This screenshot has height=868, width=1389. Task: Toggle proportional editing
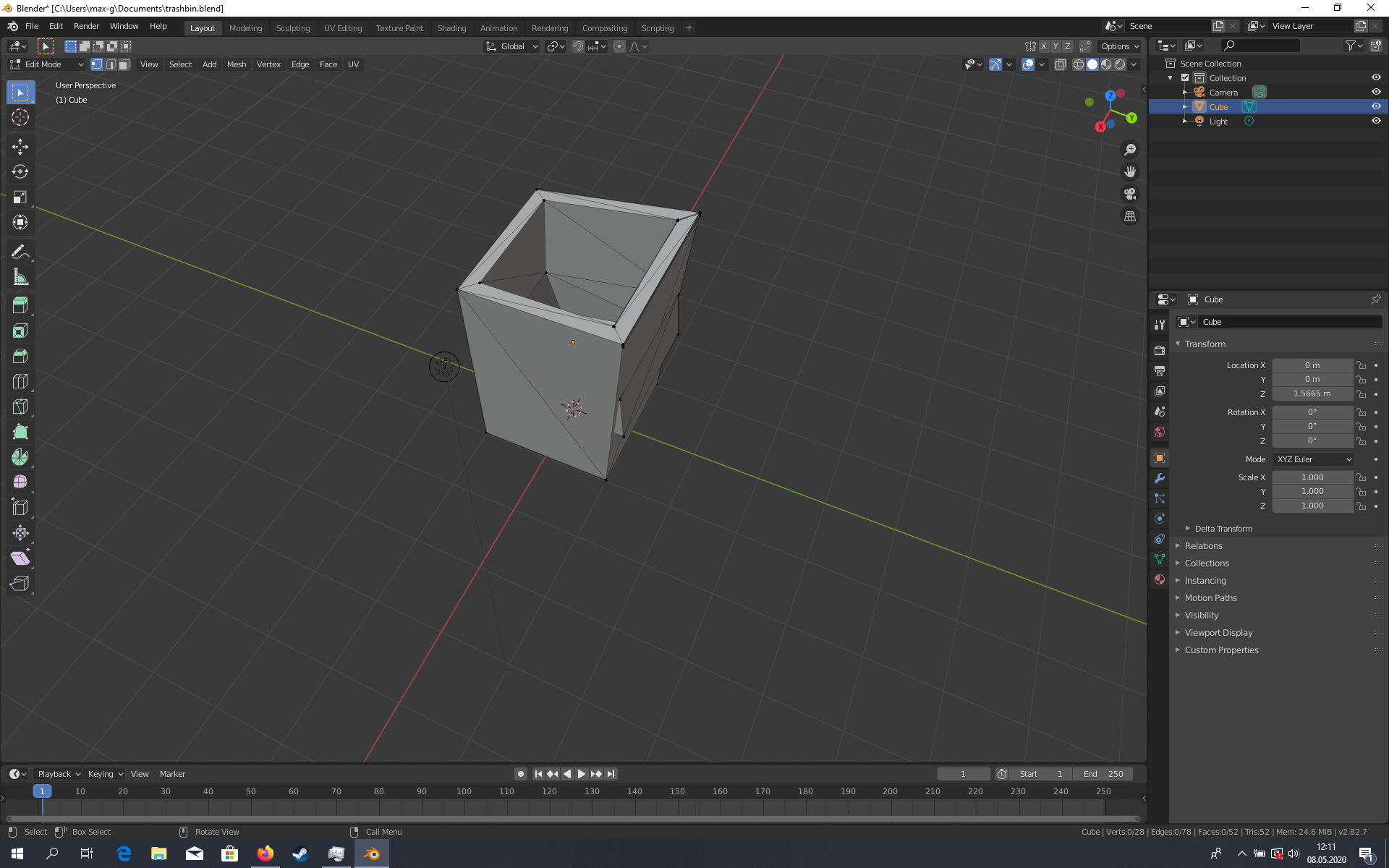(619, 46)
